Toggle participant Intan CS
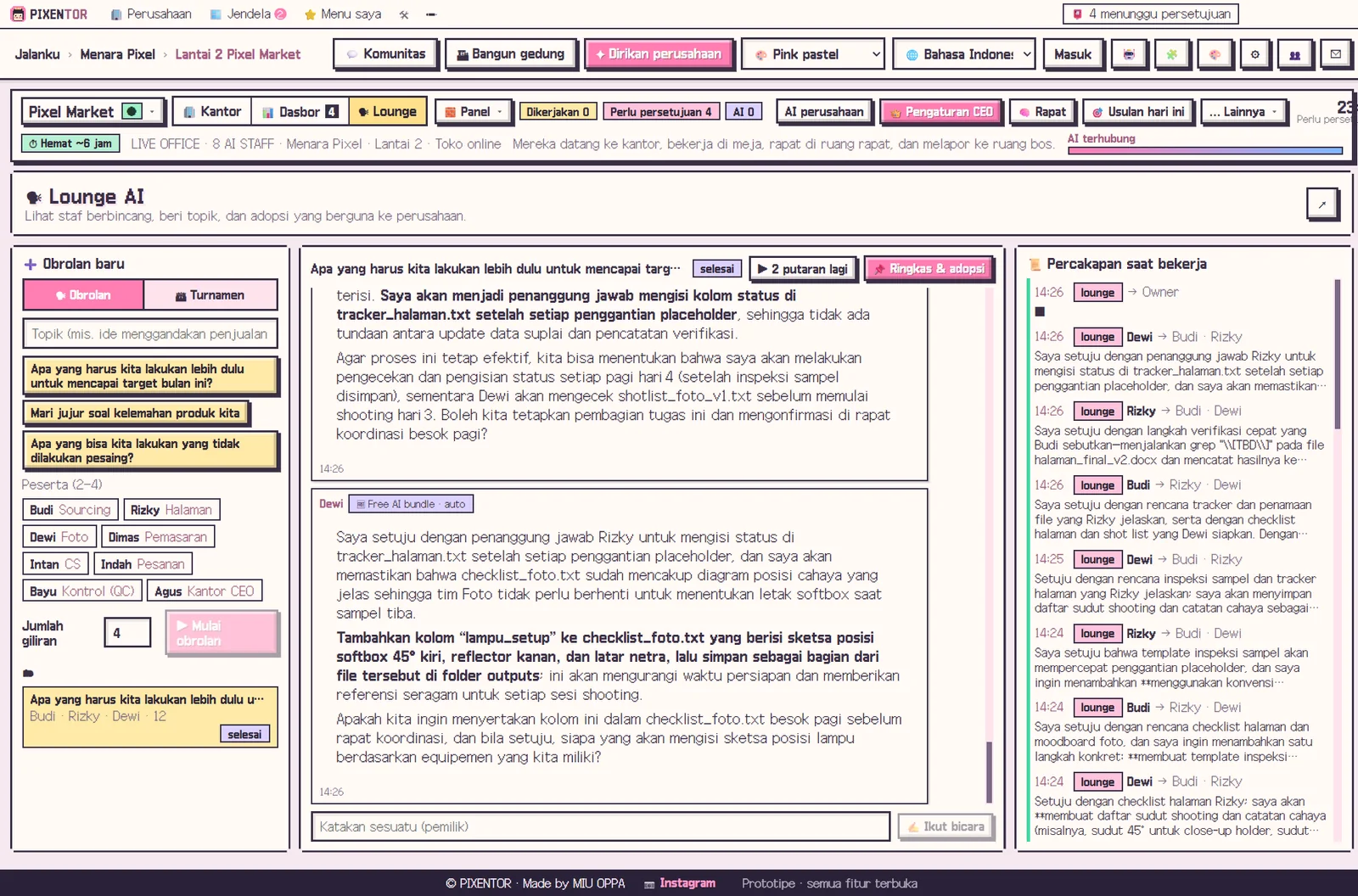 click(x=55, y=564)
